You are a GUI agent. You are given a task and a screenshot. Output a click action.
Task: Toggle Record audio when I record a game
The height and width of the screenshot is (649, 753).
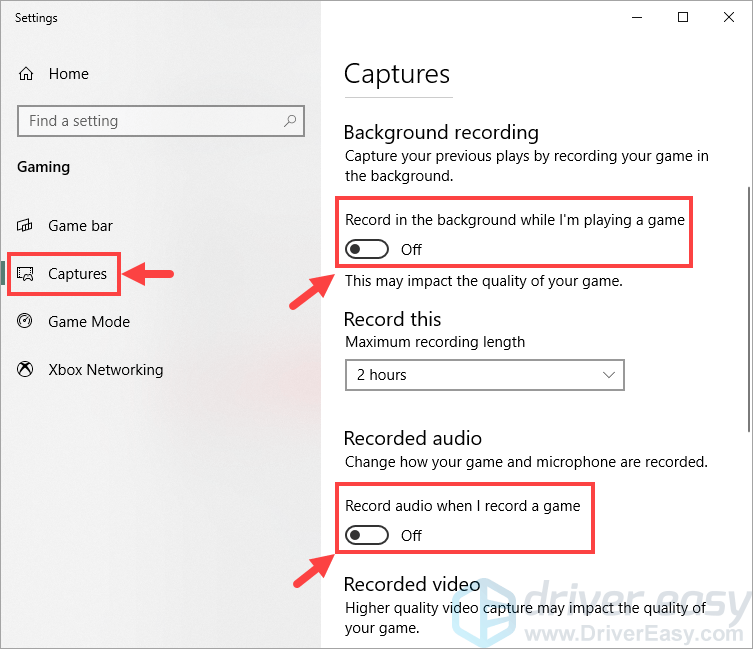pyautogui.click(x=367, y=535)
